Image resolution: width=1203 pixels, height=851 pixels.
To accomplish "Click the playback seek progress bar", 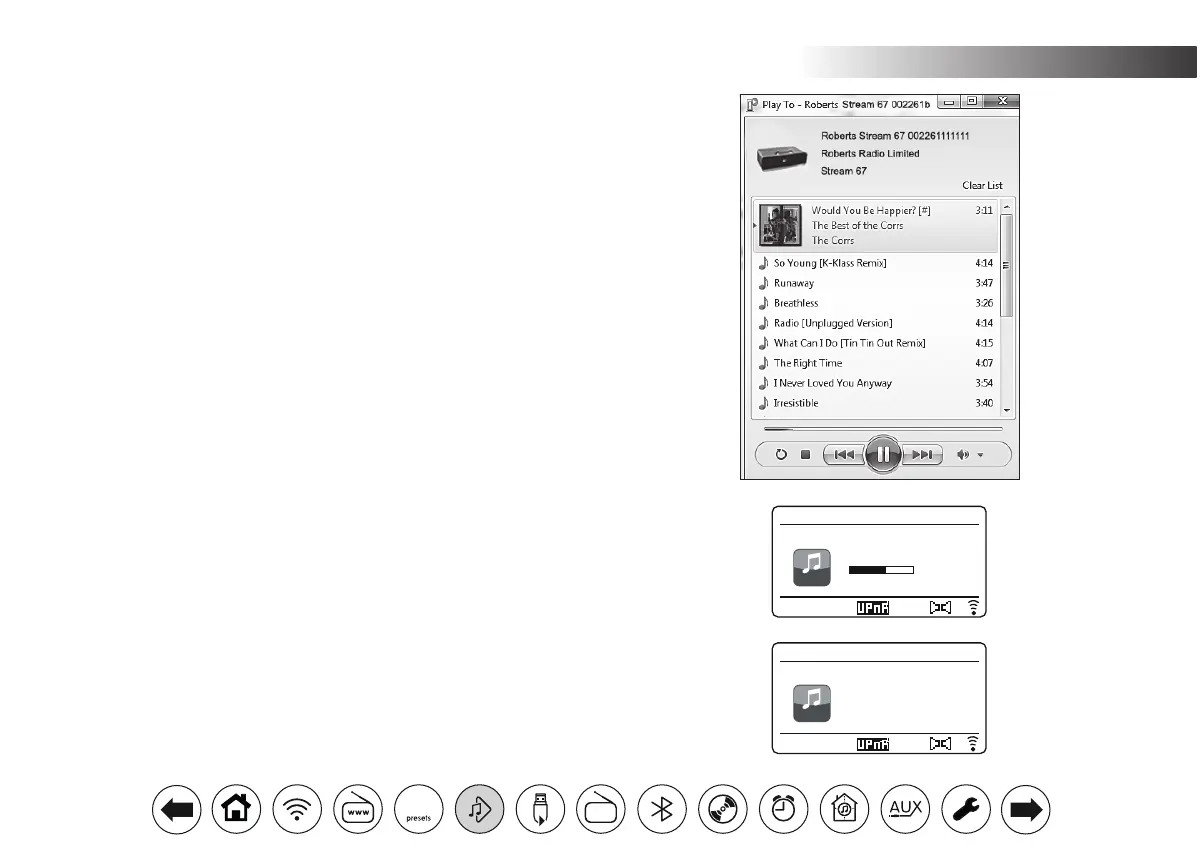I will click(882, 428).
